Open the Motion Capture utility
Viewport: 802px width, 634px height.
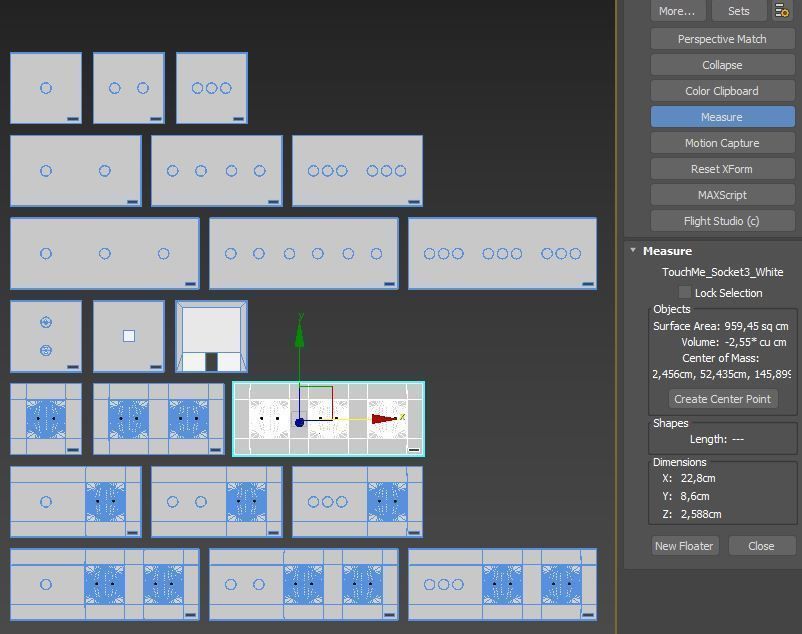click(722, 143)
